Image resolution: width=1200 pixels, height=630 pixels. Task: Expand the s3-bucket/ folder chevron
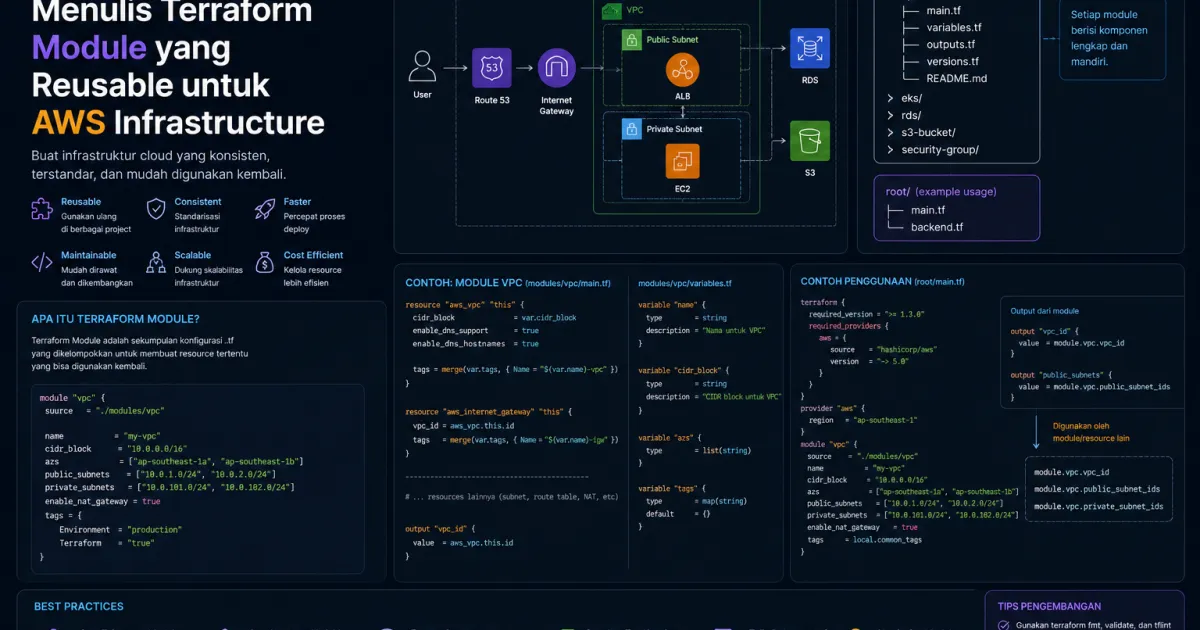click(x=889, y=132)
